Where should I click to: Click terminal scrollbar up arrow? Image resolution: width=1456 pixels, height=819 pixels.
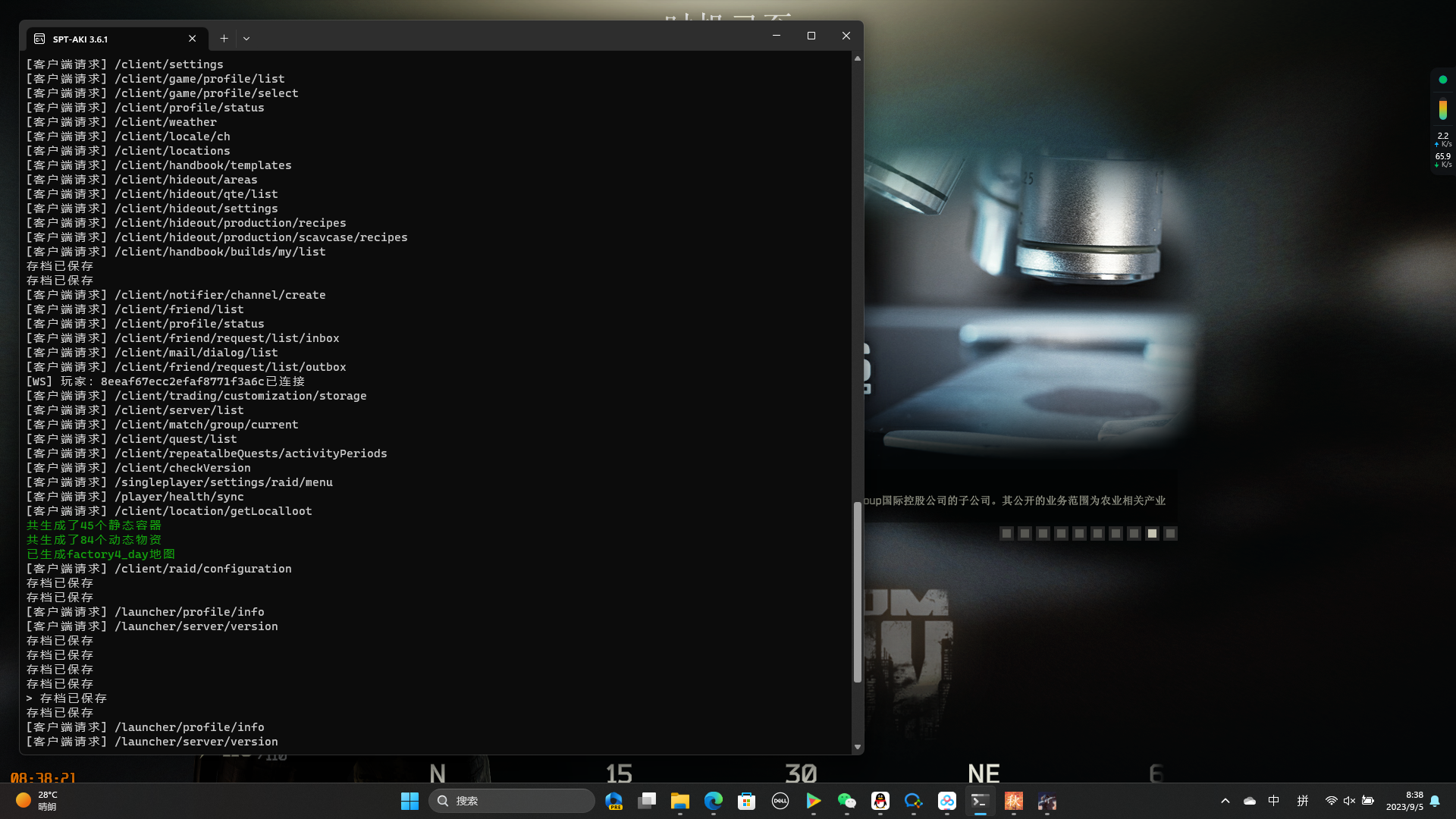(858, 58)
